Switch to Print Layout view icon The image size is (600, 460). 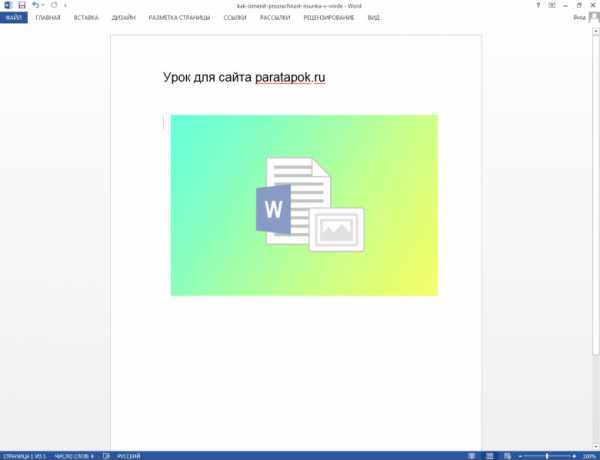pos(489,456)
